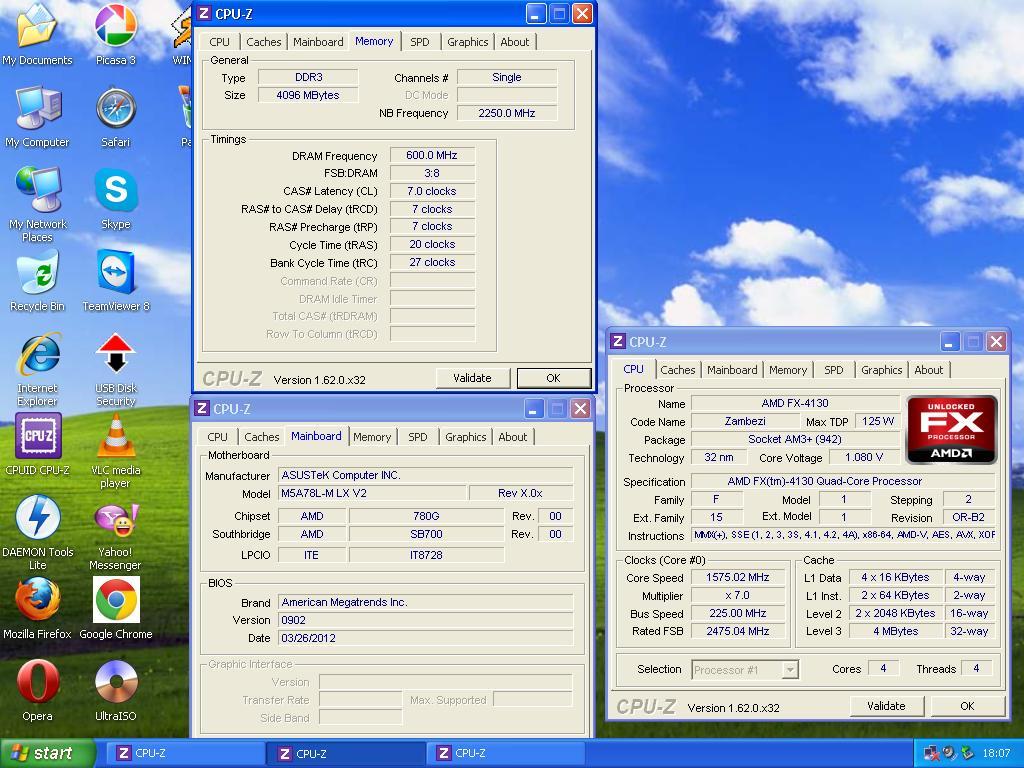Open CPUID CPU-Z desktop shortcut
Screen dimensions: 1024x768
pyautogui.click(x=37, y=444)
